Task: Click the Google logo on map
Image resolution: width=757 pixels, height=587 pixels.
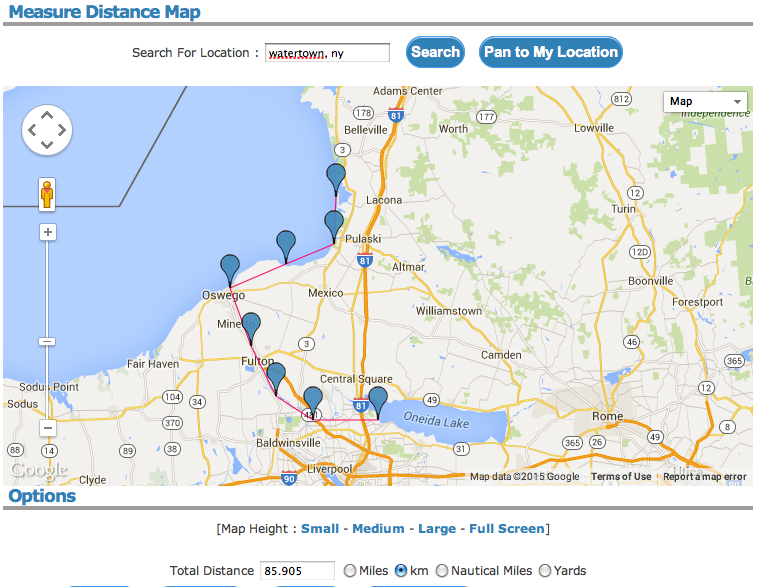Action: click(39, 470)
